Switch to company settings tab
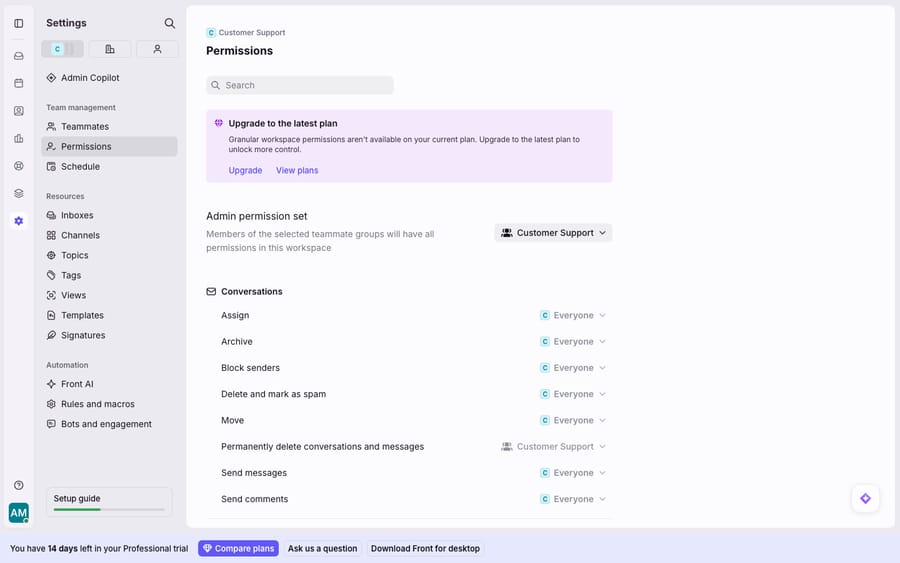 (110, 49)
